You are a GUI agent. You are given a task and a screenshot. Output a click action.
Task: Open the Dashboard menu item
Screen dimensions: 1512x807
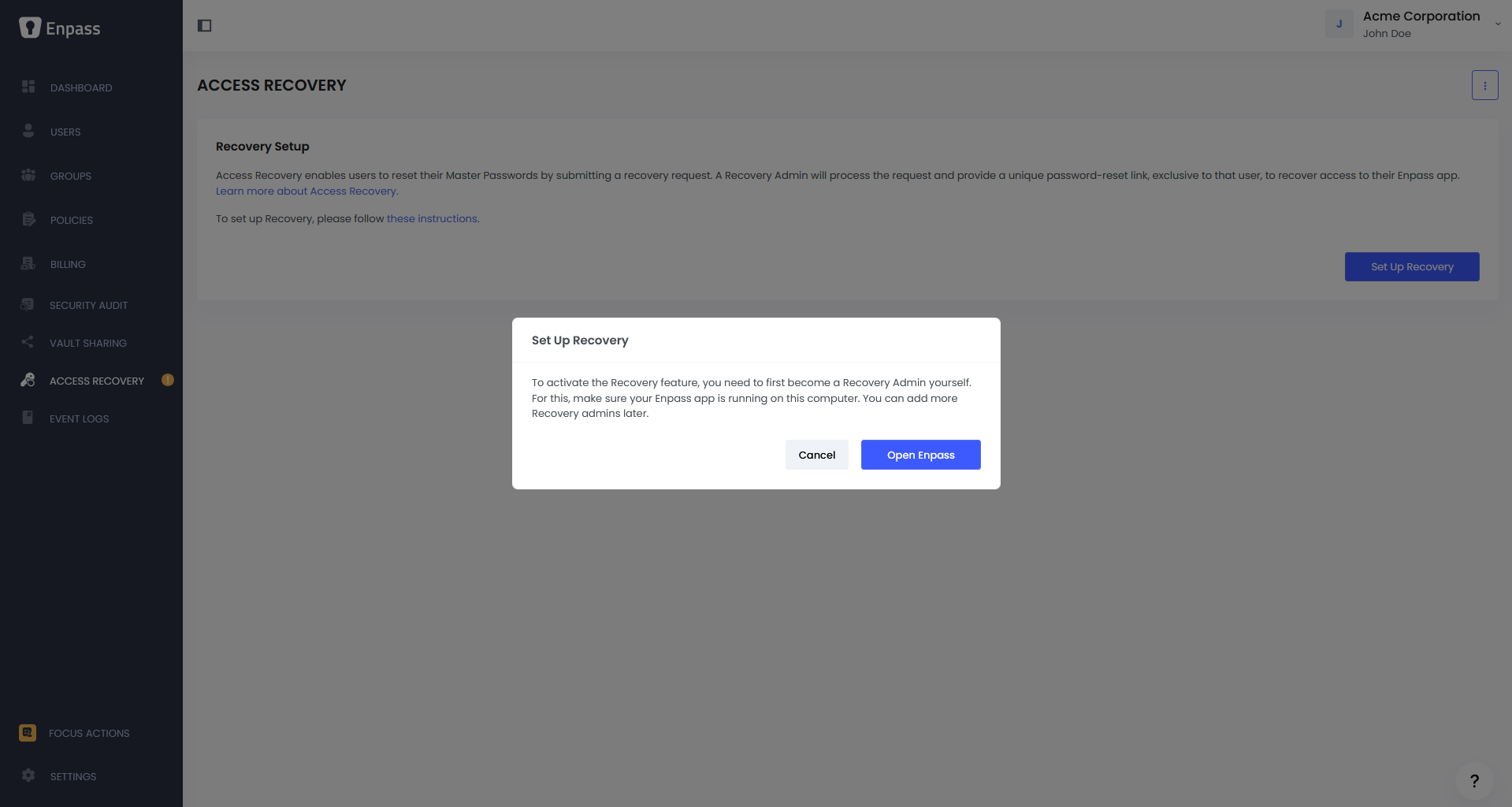(81, 87)
